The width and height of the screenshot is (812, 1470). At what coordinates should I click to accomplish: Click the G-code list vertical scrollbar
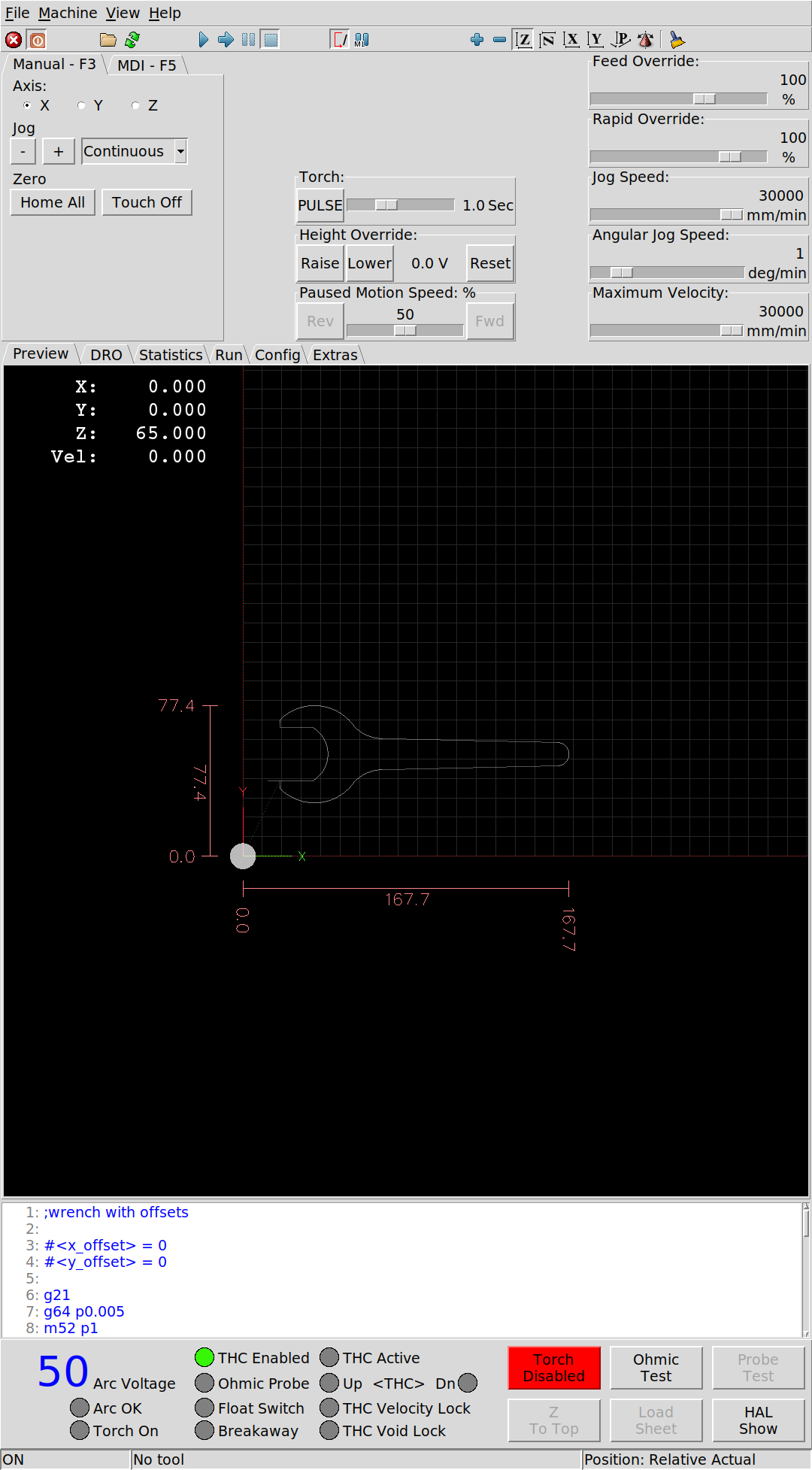point(807,1269)
